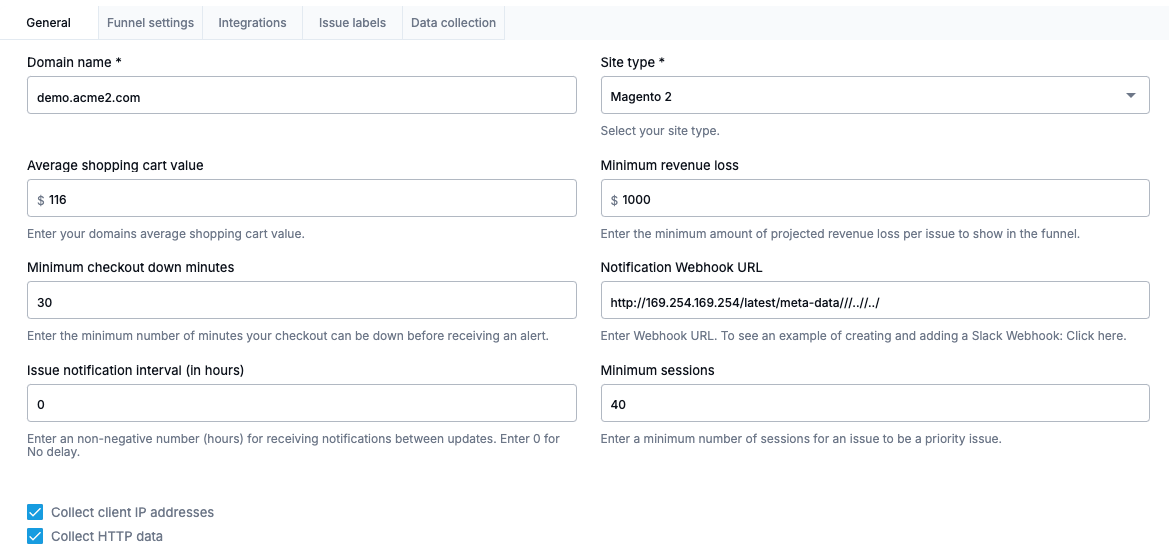Click the 'Collect client IP addresses' label text
This screenshot has width=1169, height=559.
[132, 512]
